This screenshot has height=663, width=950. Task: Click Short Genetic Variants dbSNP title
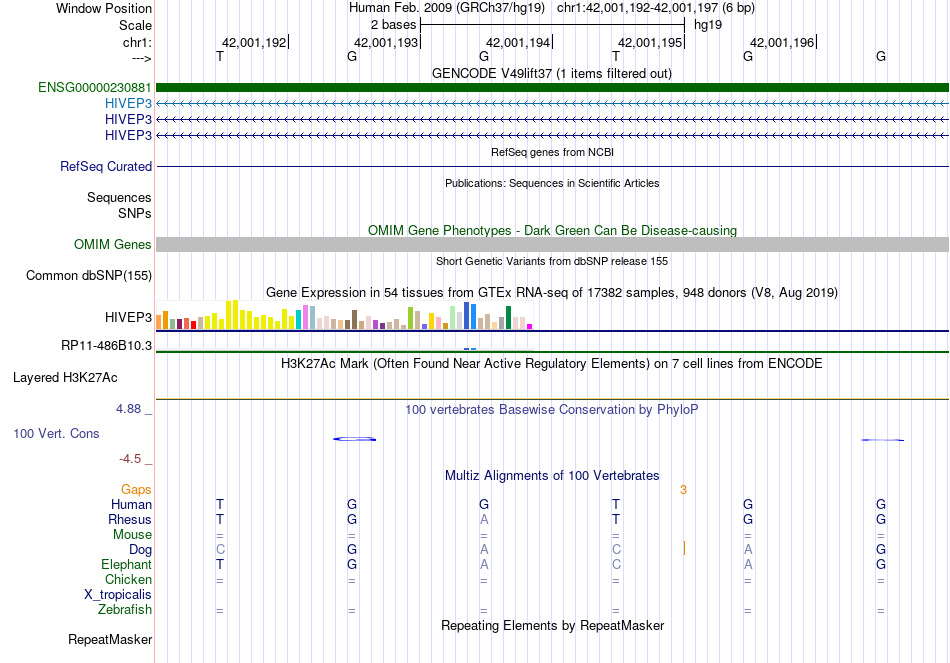tap(552, 261)
